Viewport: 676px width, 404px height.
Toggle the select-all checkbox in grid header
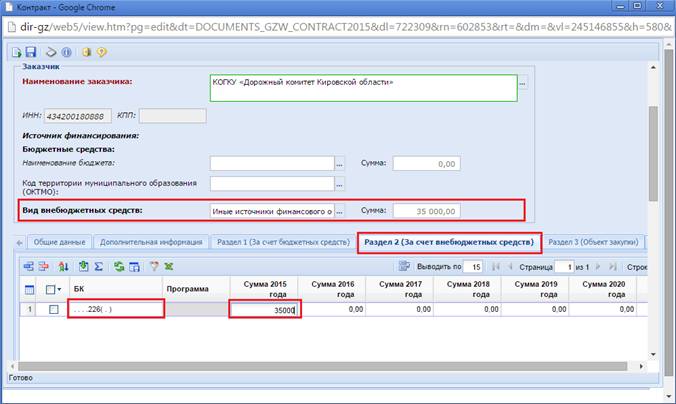[50, 289]
